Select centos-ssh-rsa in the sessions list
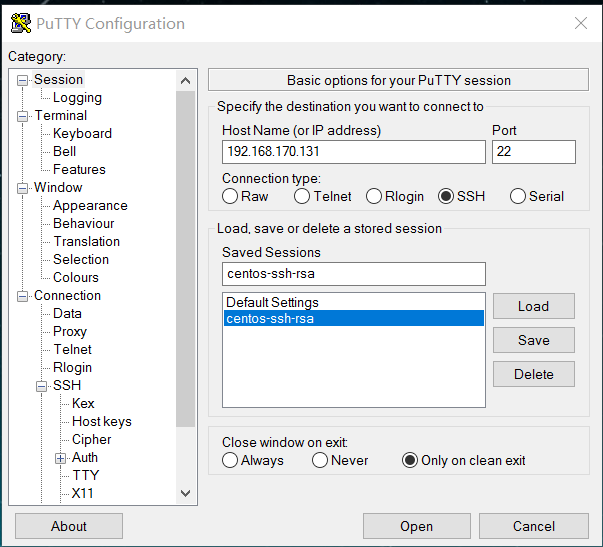Screen dimensions: 603x547 pos(354,319)
